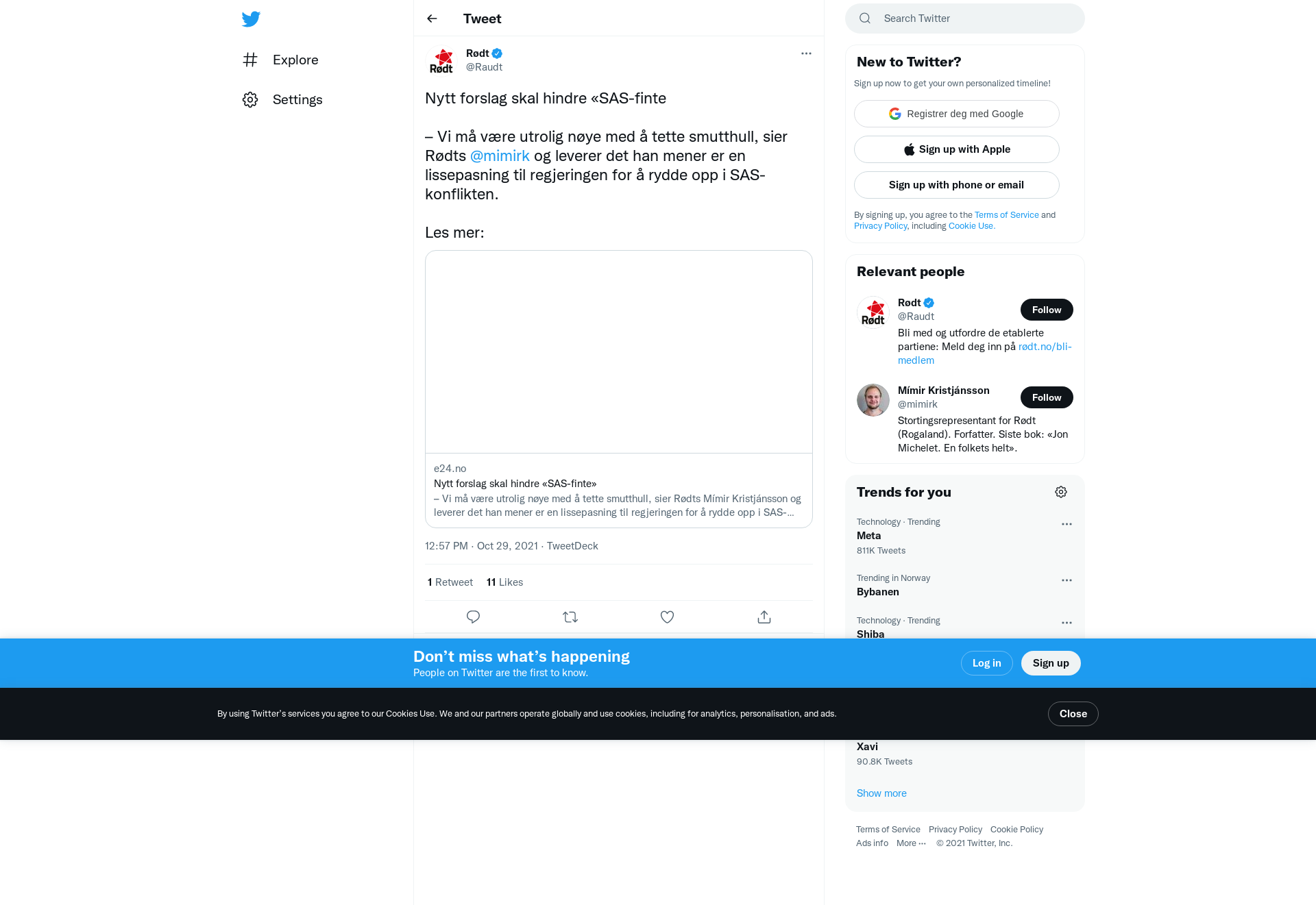Click Sign up with Apple

957,149
